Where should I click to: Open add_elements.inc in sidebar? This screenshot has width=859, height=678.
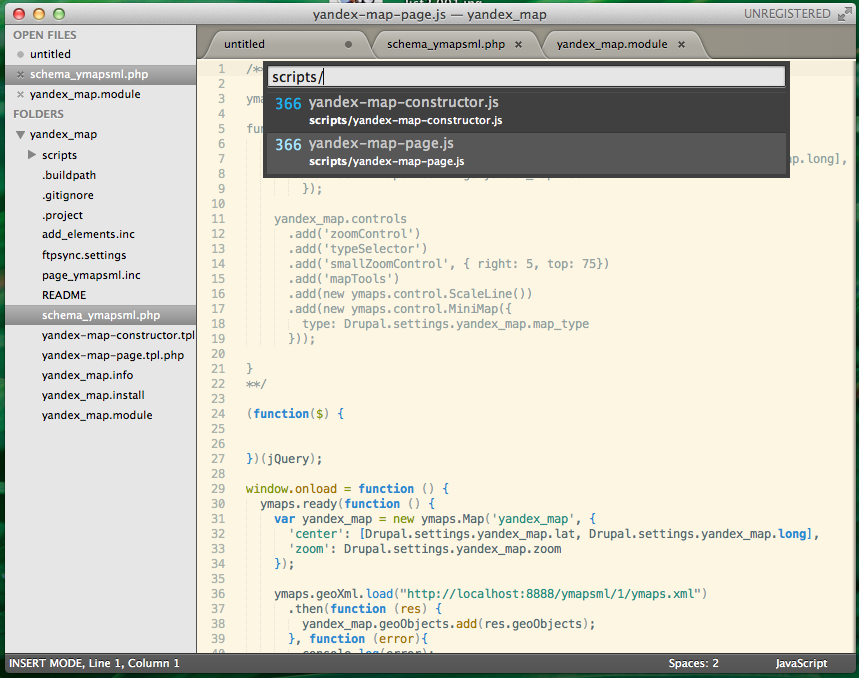[88, 234]
